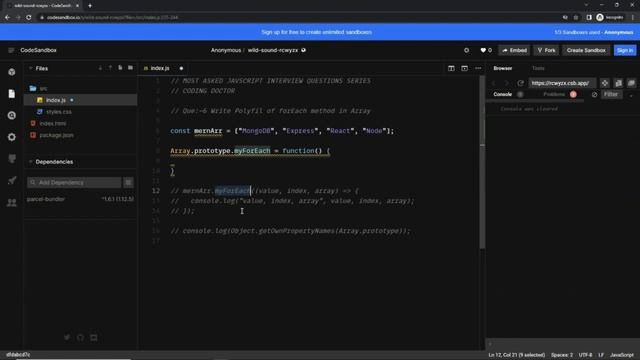This screenshot has height=360, width=640.
Task: Switch to the index.js editor tab
Action: (x=160, y=68)
